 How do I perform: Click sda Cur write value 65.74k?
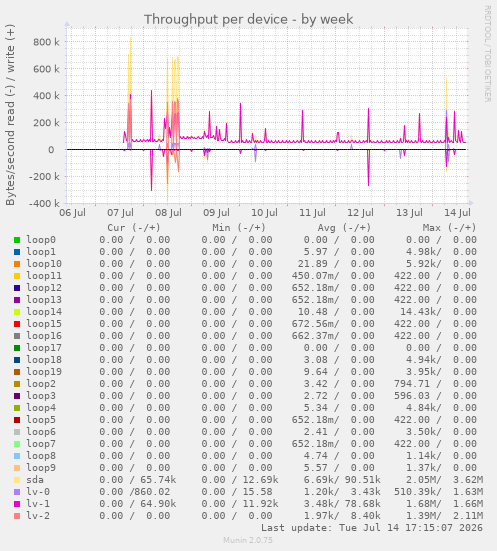(x=158, y=480)
